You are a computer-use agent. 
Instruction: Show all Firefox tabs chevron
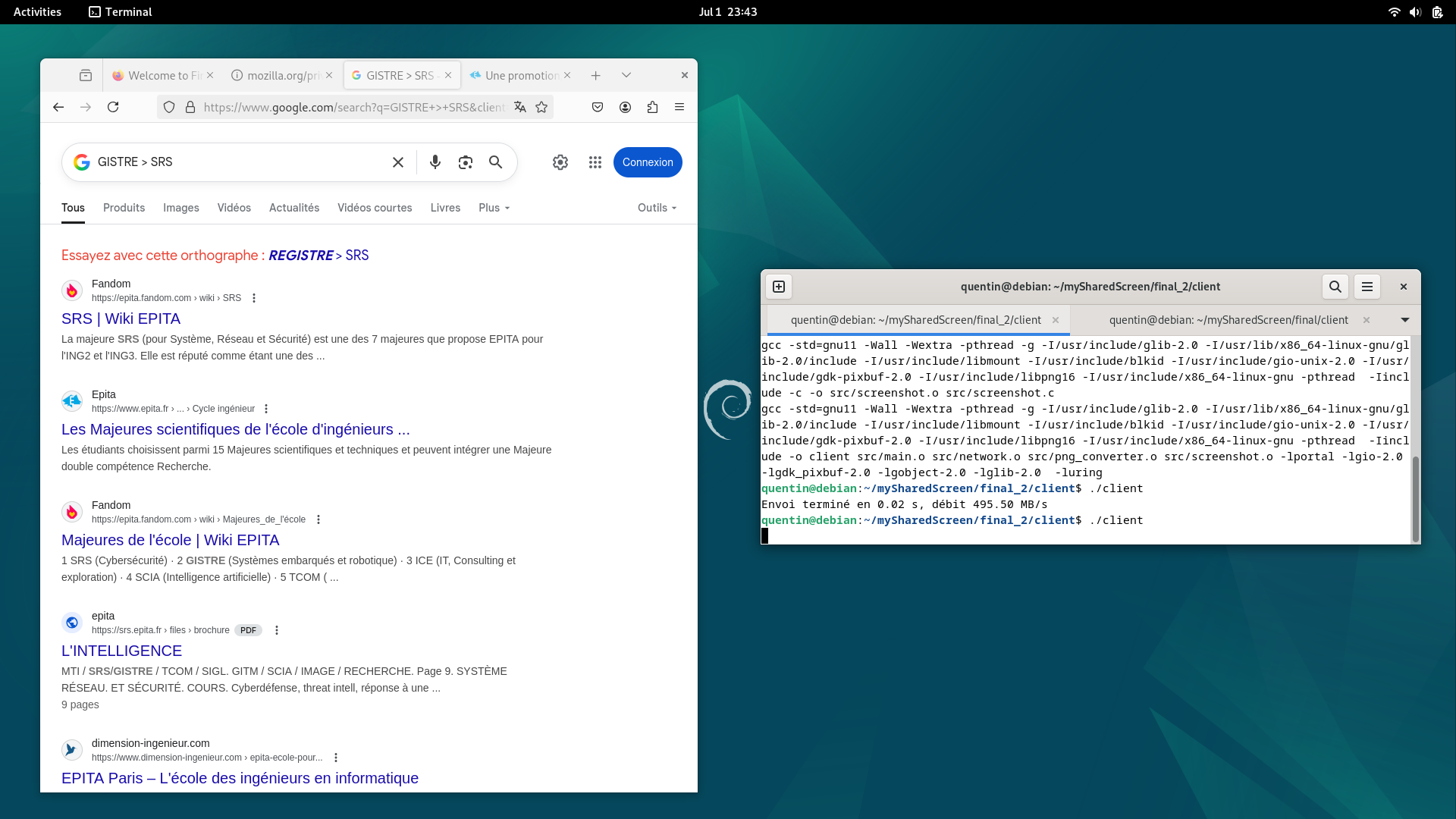[626, 75]
